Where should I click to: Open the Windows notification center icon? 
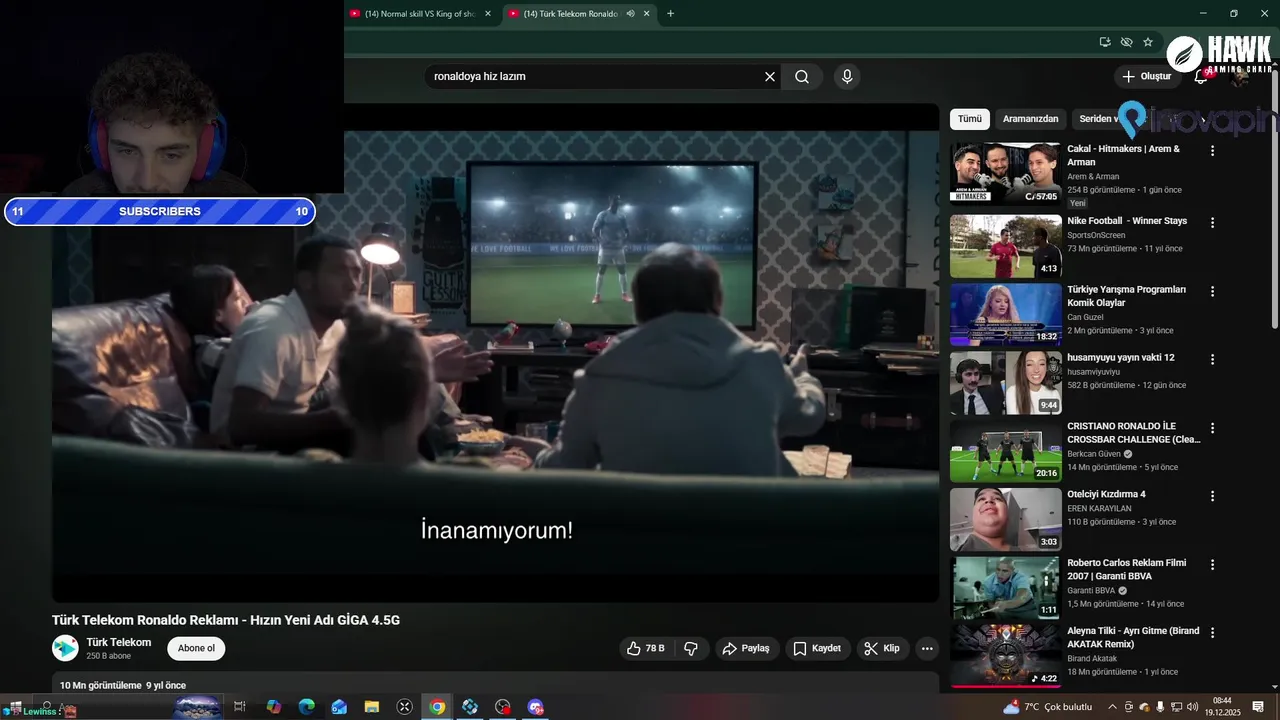1258,707
